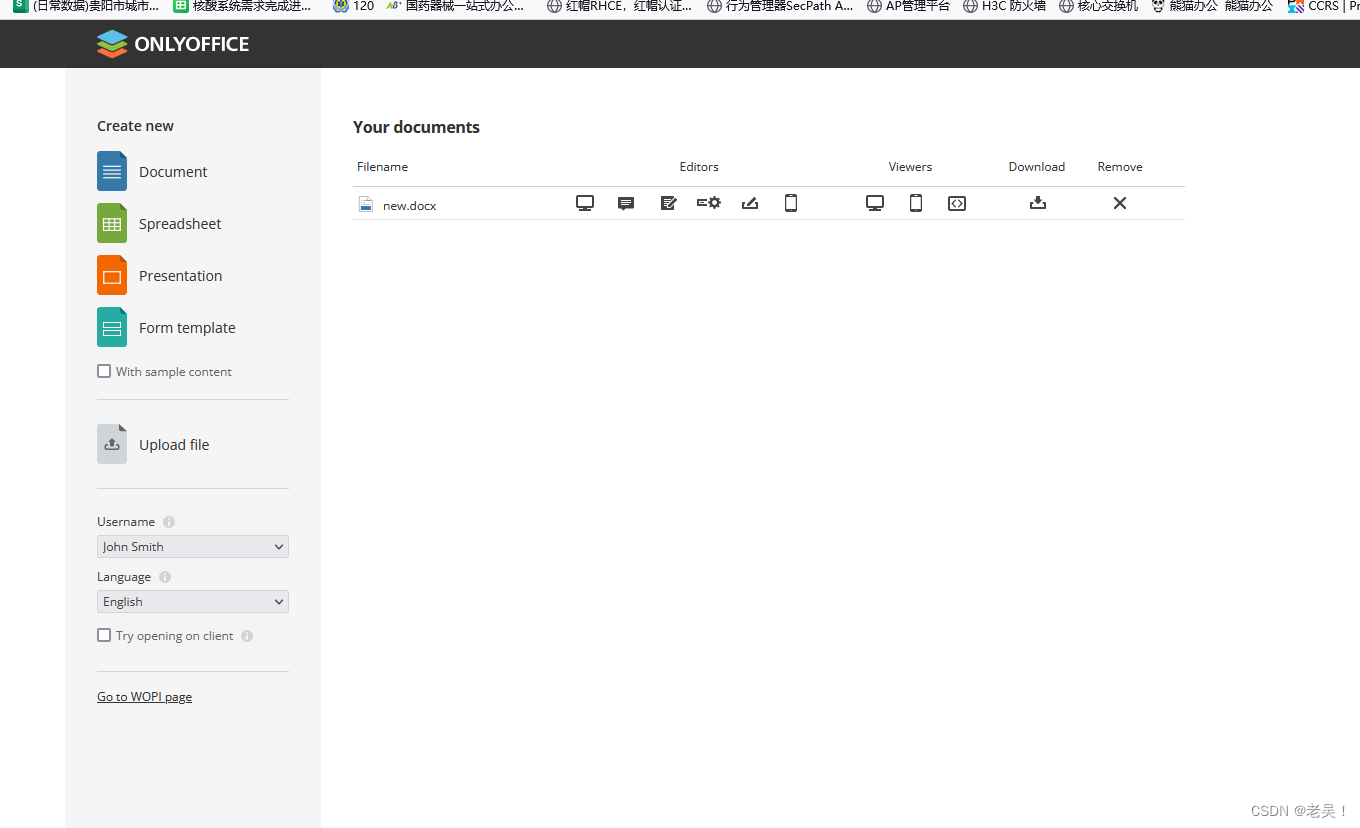Tick the Try opening on client checkbox

104,635
